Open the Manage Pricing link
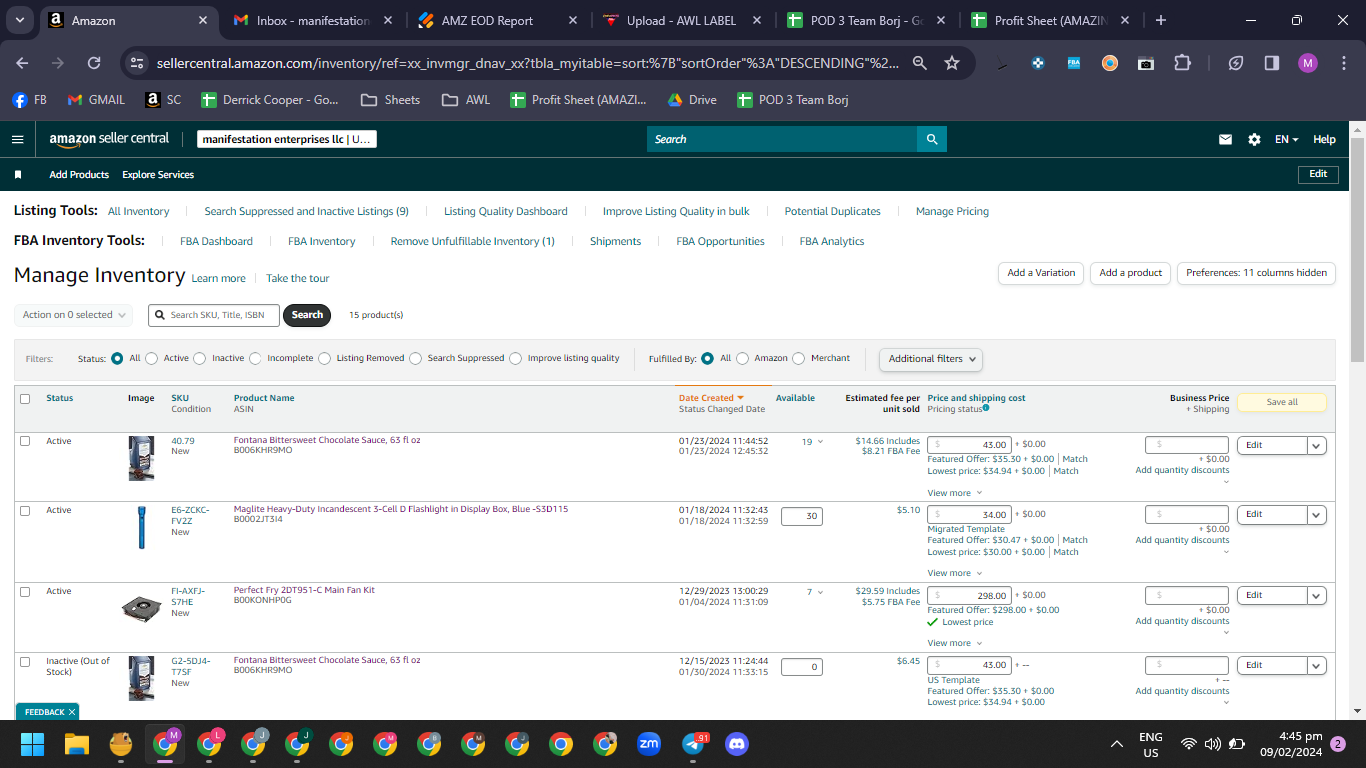1366x768 pixels. click(952, 211)
